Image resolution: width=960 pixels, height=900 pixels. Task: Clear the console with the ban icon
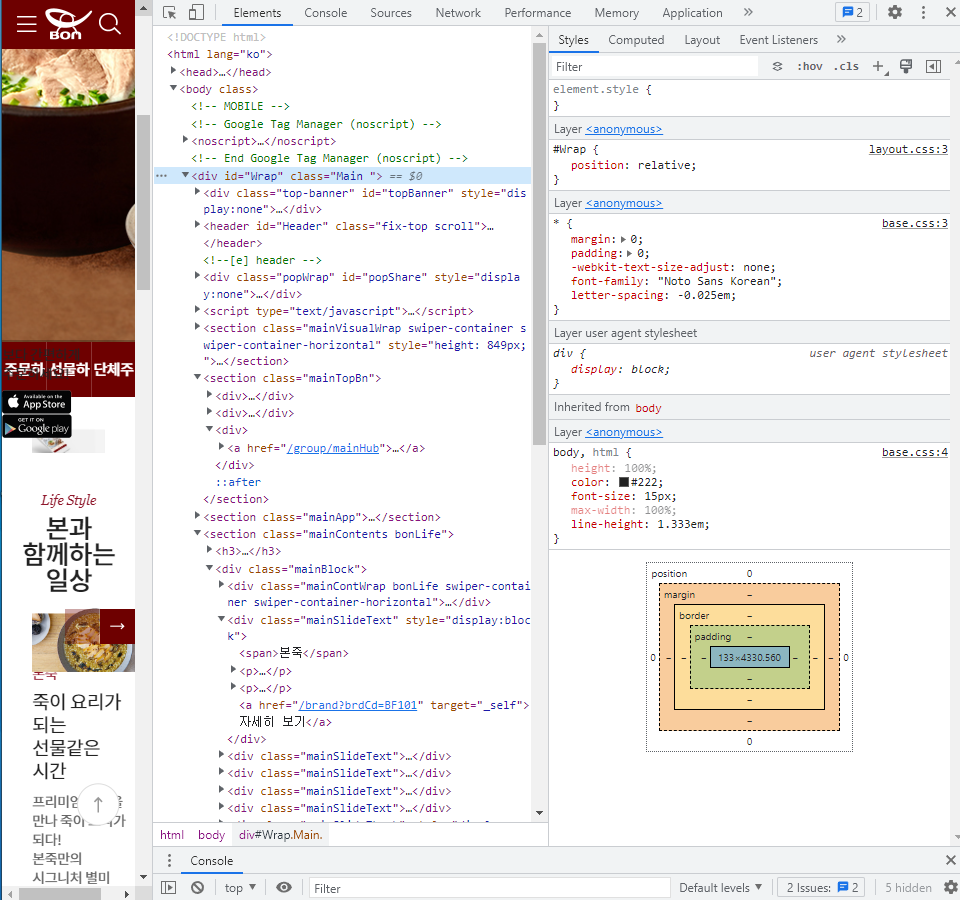point(197,887)
